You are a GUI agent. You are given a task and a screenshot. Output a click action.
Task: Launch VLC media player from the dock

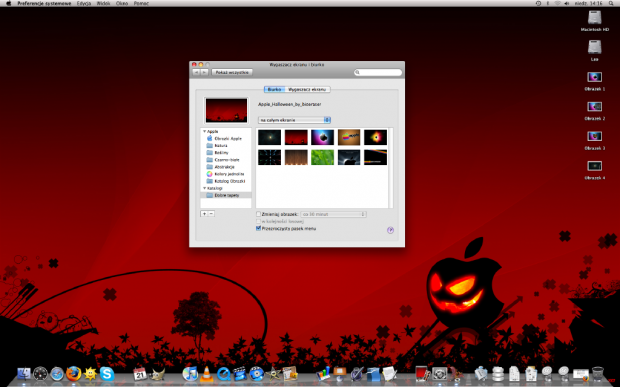tap(206, 374)
